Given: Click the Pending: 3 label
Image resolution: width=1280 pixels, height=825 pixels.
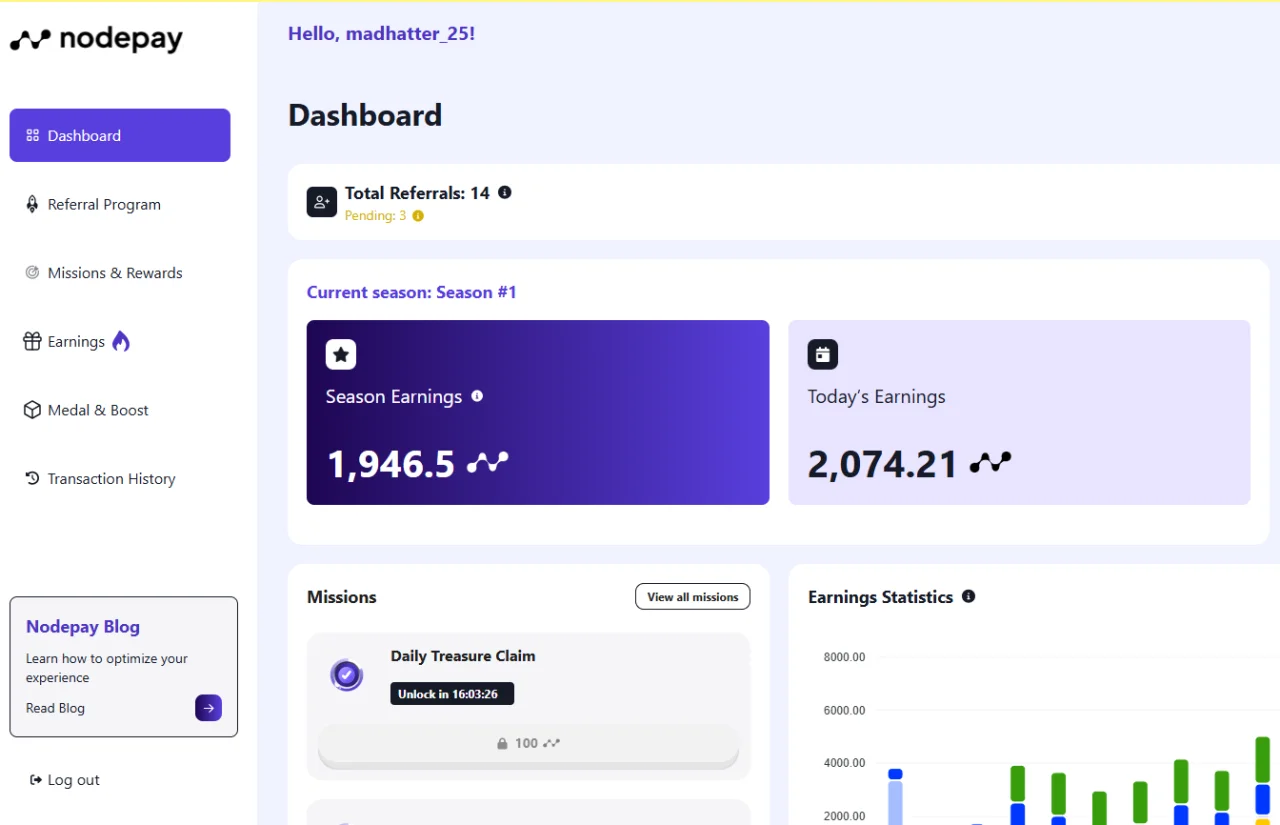Looking at the screenshot, I should click(376, 216).
